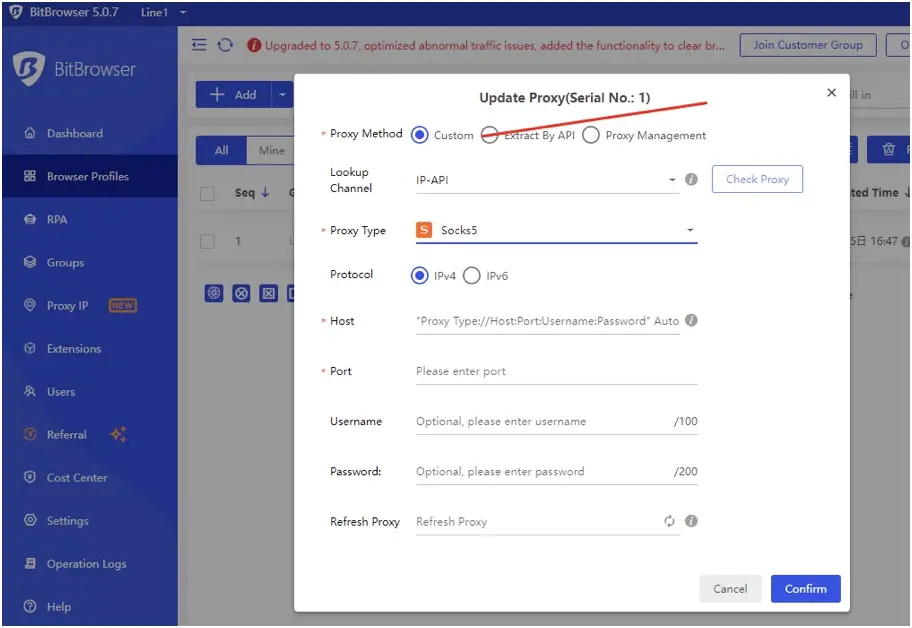Screen dimensions: 912x628
Task: Switch Protocol to IPv6
Action: tap(470, 275)
